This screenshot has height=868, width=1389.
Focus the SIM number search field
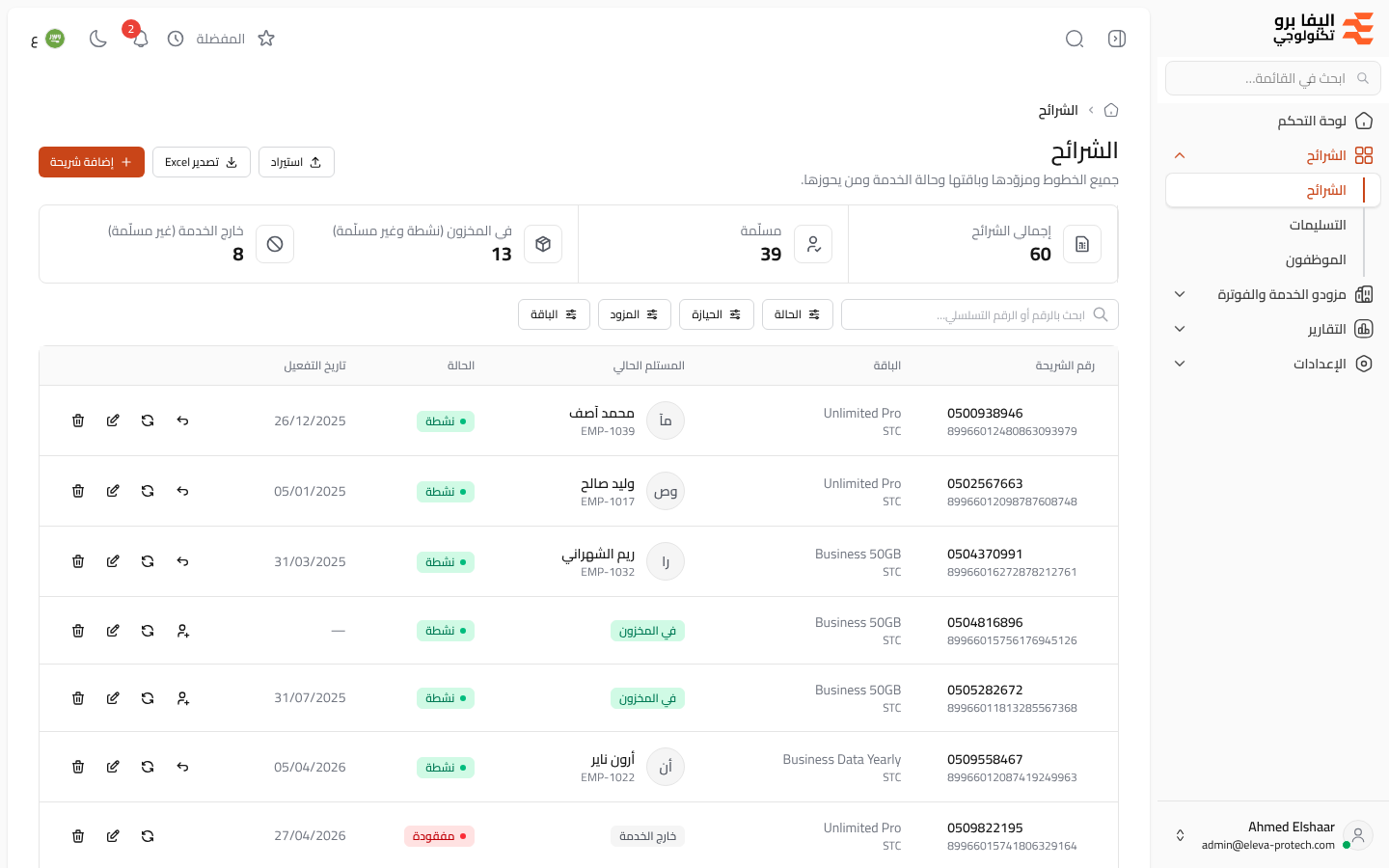pyautogui.click(x=980, y=314)
